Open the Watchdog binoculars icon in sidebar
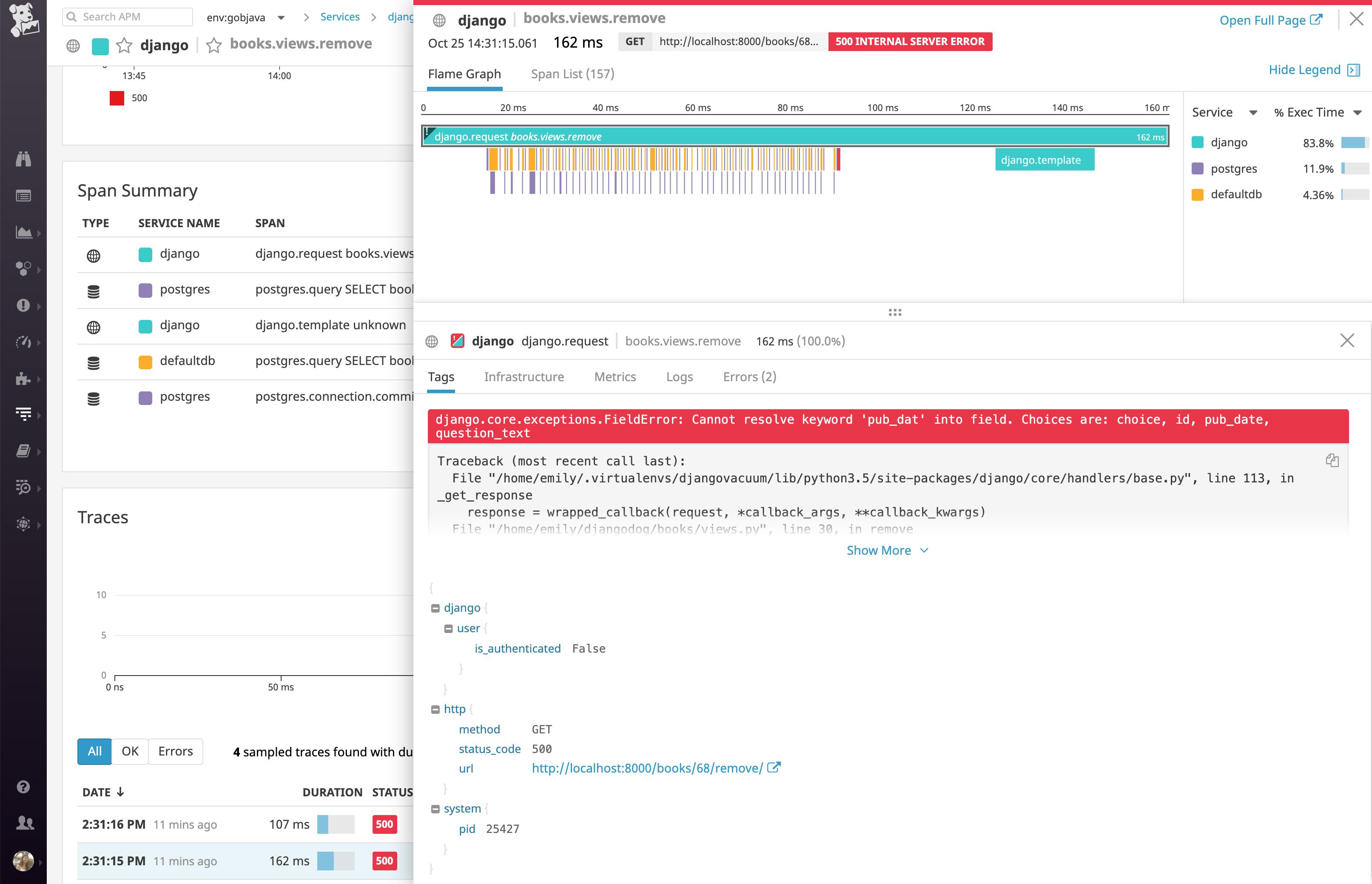Image resolution: width=1372 pixels, height=884 pixels. 23,160
